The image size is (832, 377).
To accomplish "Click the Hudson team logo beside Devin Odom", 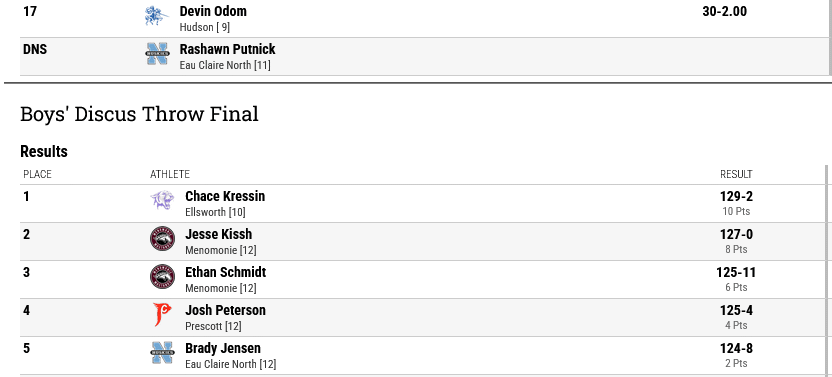I will click(x=157, y=16).
